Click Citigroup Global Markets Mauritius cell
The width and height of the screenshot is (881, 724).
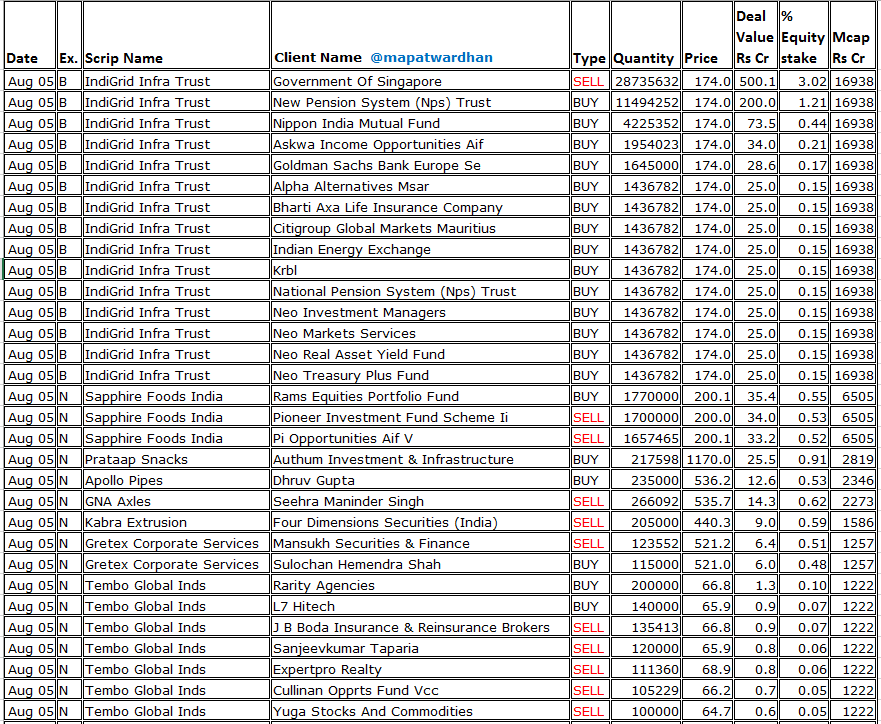point(420,229)
